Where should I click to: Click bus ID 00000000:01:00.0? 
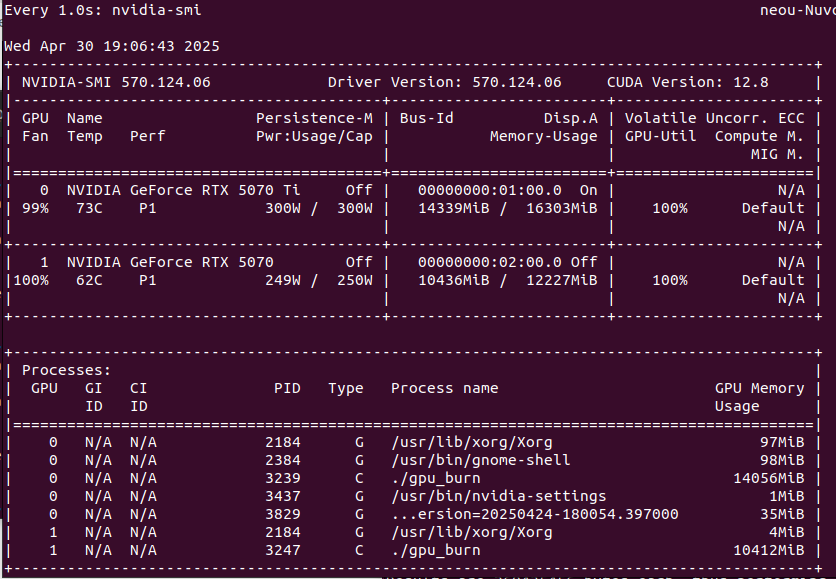[x=489, y=190]
